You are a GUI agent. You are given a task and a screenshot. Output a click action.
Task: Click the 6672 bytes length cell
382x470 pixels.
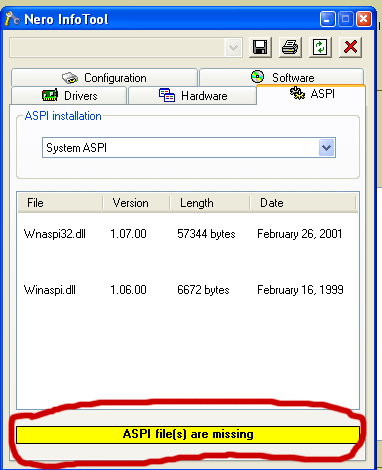tap(203, 290)
